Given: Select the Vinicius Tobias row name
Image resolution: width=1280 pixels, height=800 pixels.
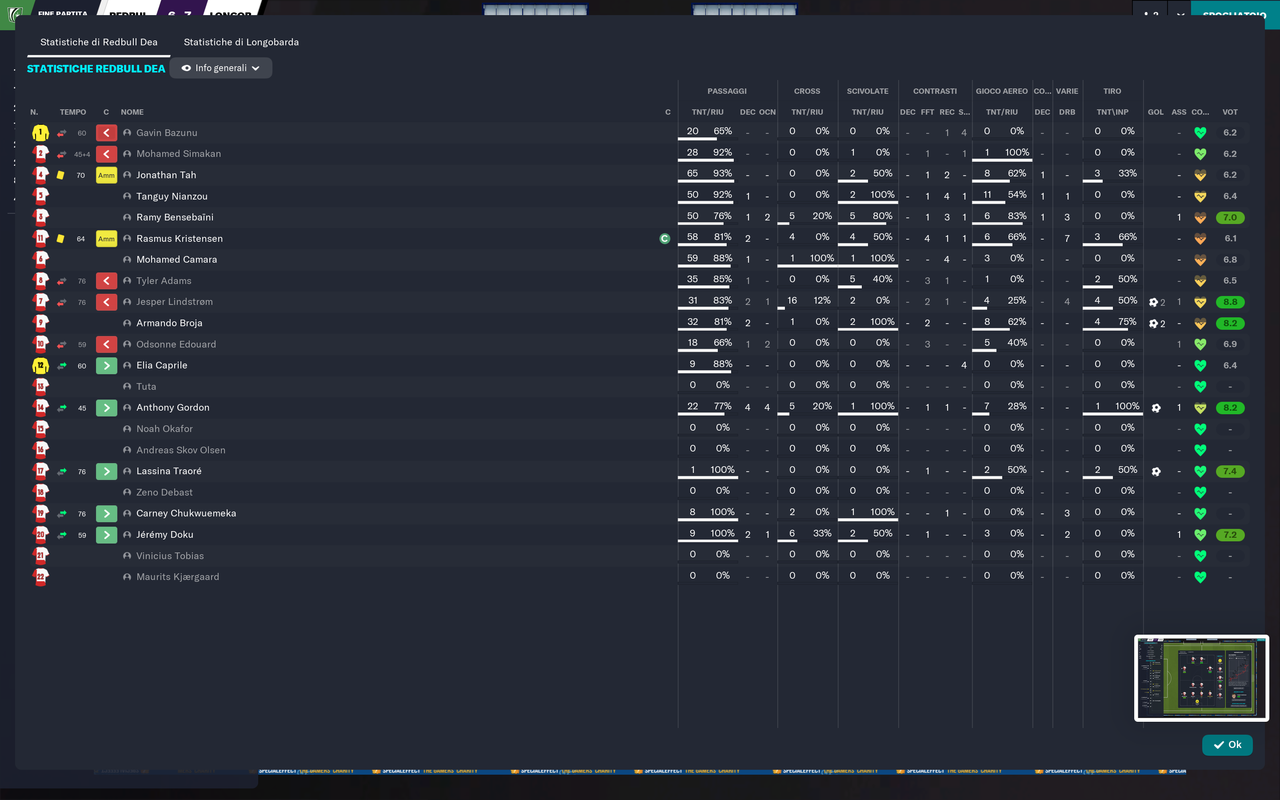Looking at the screenshot, I should pos(170,556).
